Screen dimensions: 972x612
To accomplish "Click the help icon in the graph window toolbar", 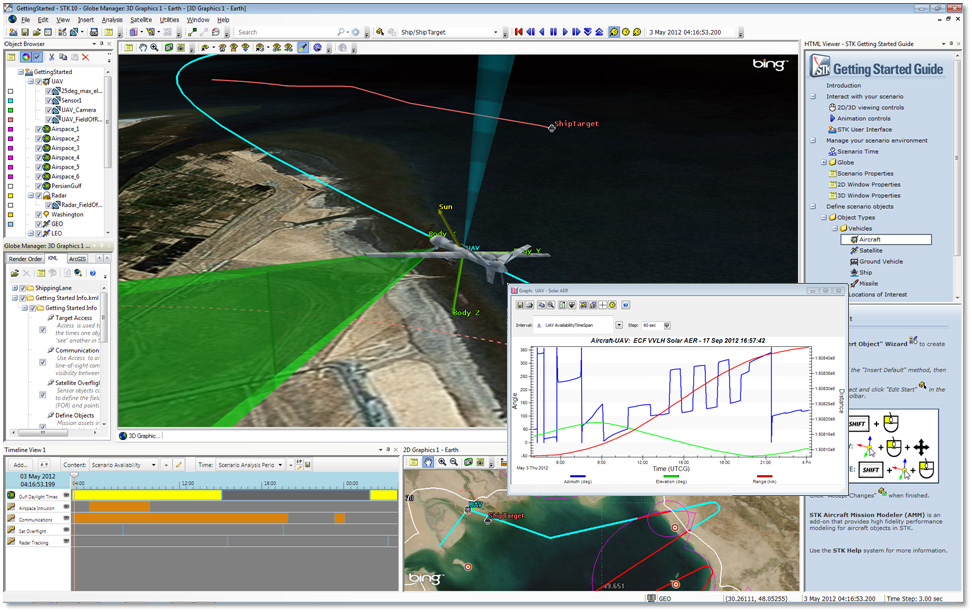I will (x=625, y=305).
